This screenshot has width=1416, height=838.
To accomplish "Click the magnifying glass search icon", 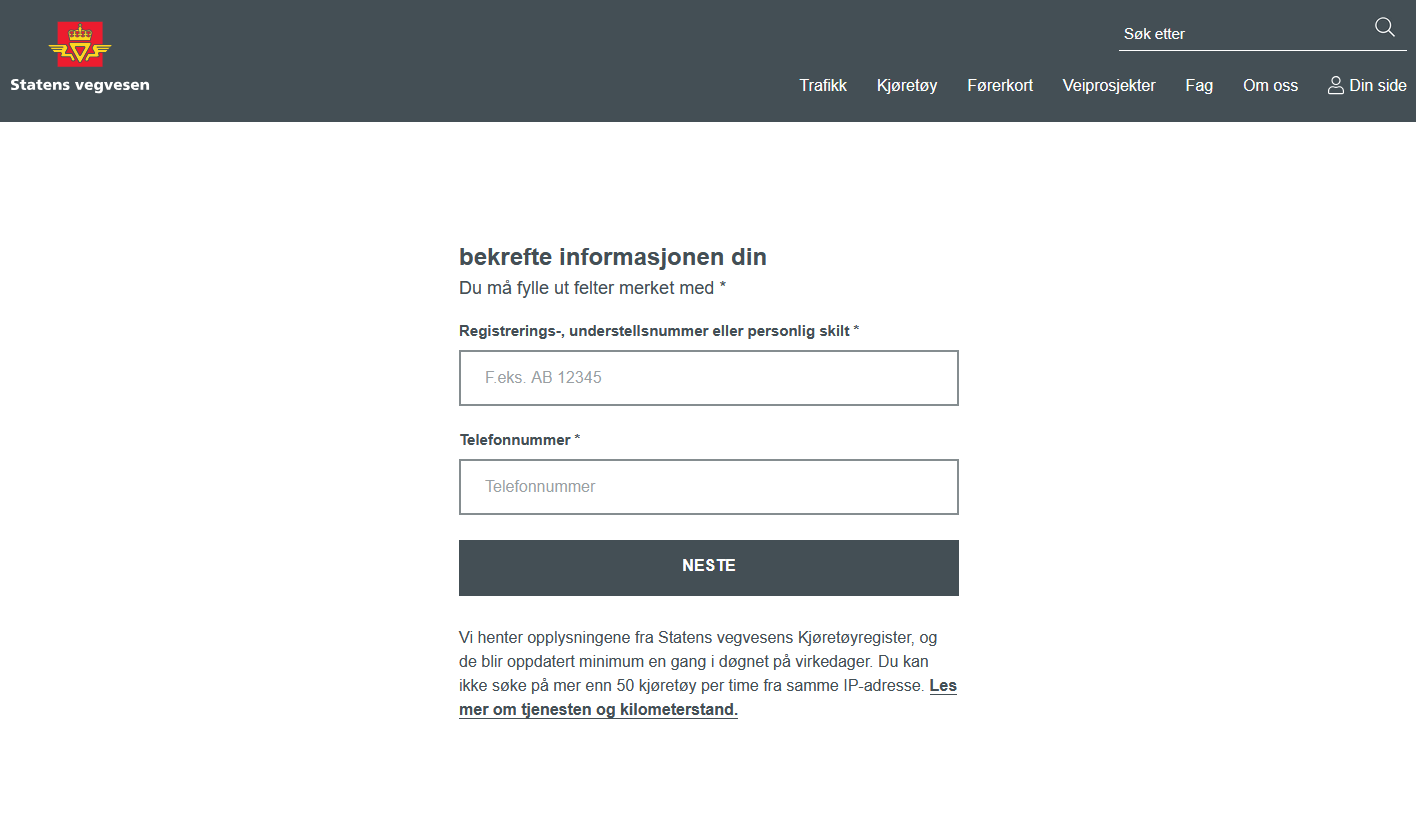I will pos(1384,28).
